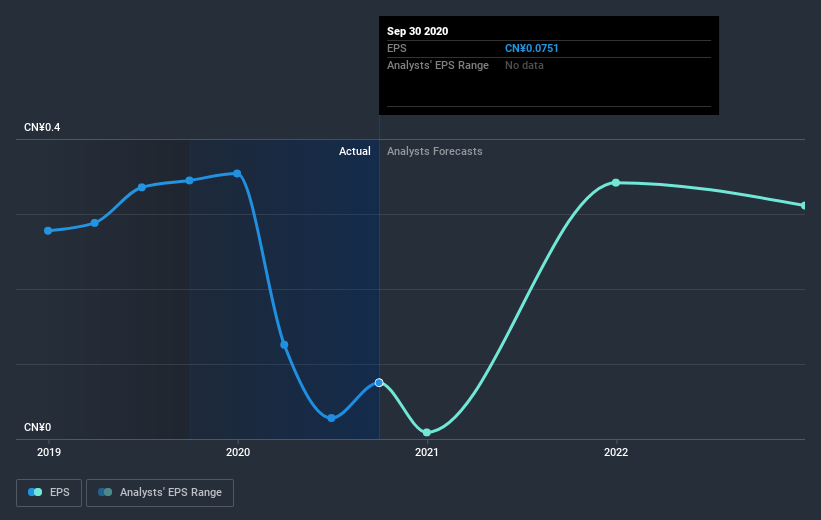This screenshot has height=520, width=821.
Task: Click the CN¥0 y-axis label
Action: tap(38, 427)
